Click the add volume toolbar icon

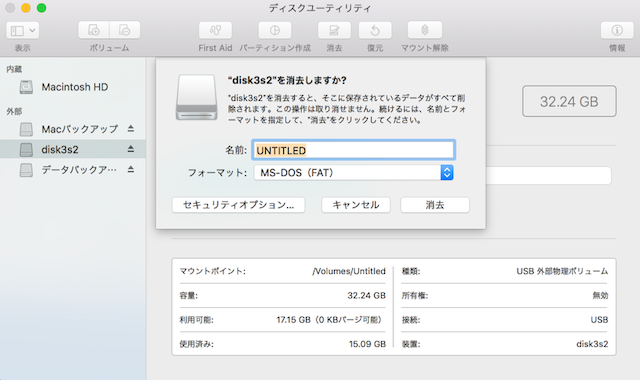[x=93, y=30]
